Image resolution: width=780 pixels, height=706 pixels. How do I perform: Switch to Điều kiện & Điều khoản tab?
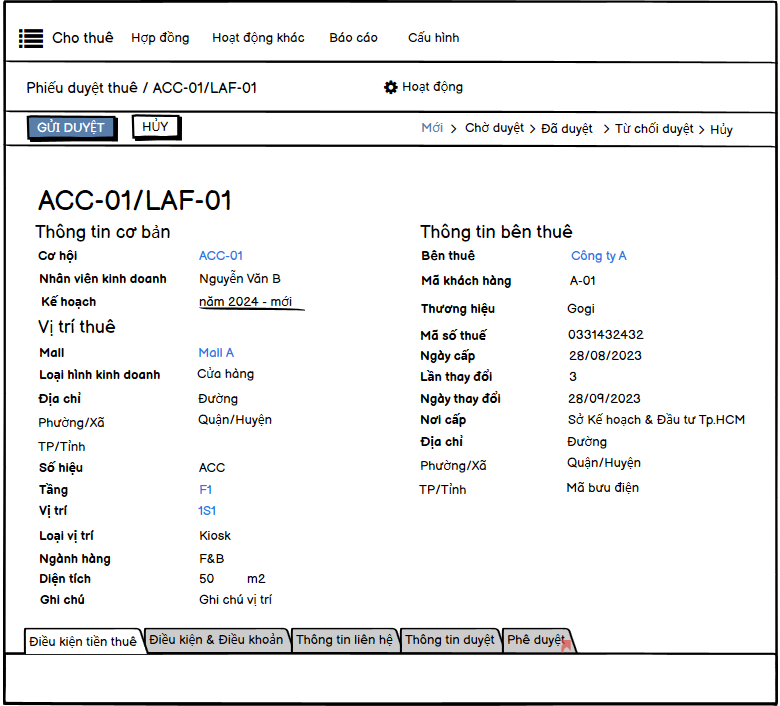[x=216, y=640]
